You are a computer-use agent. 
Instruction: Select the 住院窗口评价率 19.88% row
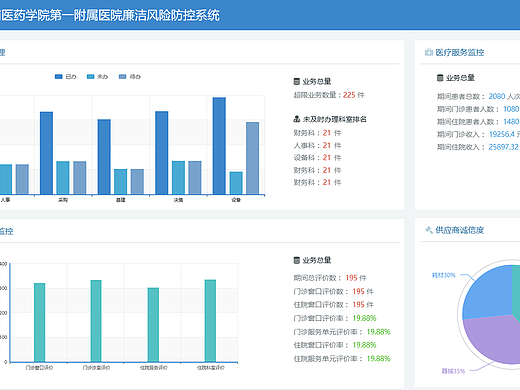[x=335, y=345]
